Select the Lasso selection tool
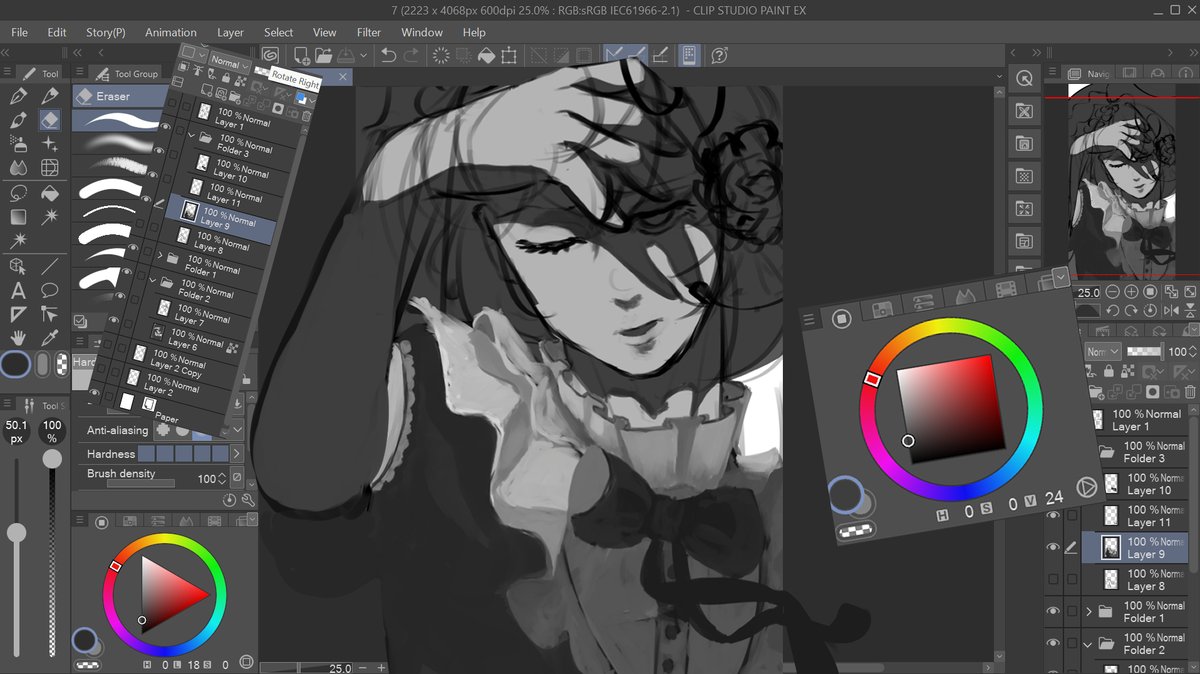1200x674 pixels. 18,193
